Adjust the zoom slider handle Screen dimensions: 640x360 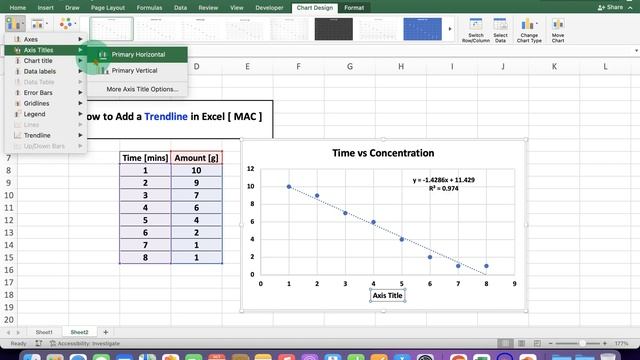coord(582,344)
